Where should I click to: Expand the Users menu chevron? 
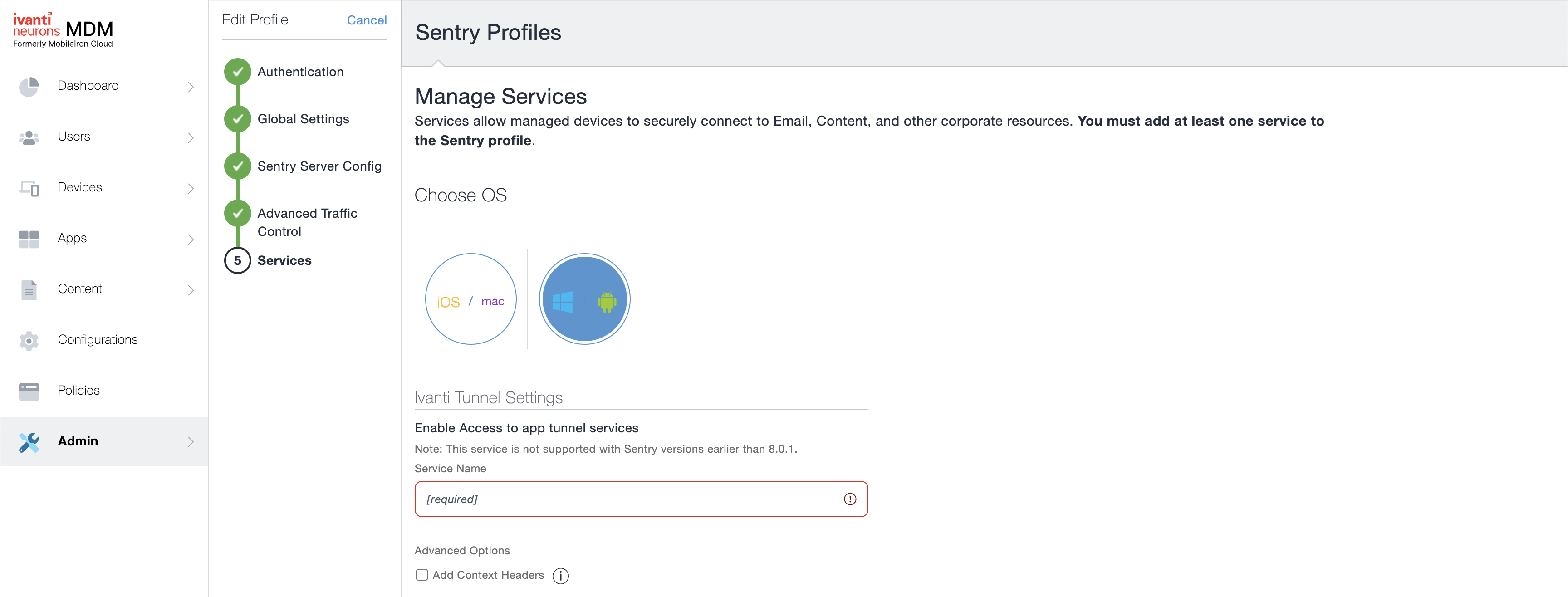[x=191, y=138]
